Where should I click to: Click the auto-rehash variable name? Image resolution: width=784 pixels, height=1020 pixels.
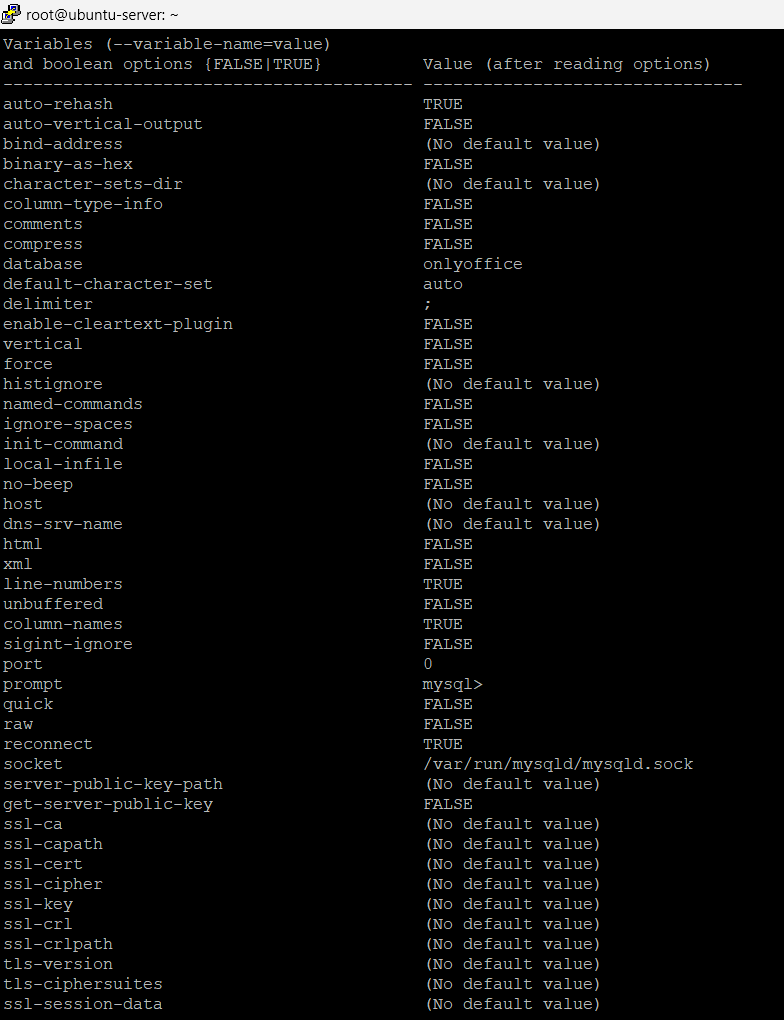pyautogui.click(x=58, y=104)
